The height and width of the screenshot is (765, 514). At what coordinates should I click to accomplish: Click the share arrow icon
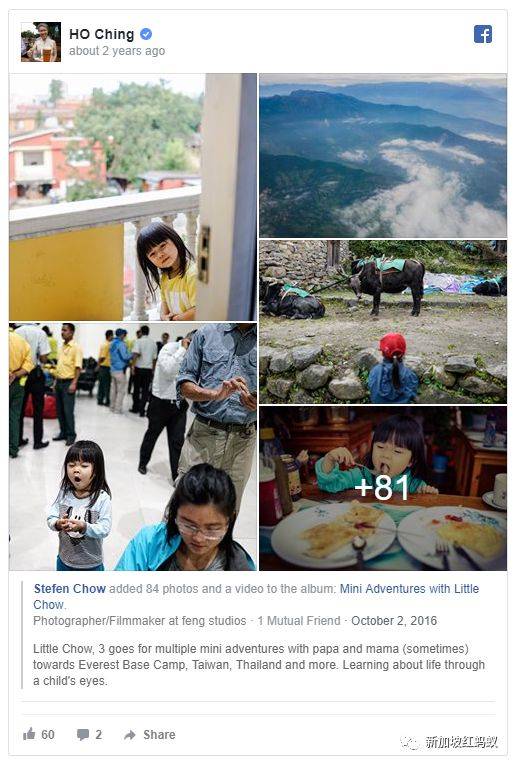(130, 735)
